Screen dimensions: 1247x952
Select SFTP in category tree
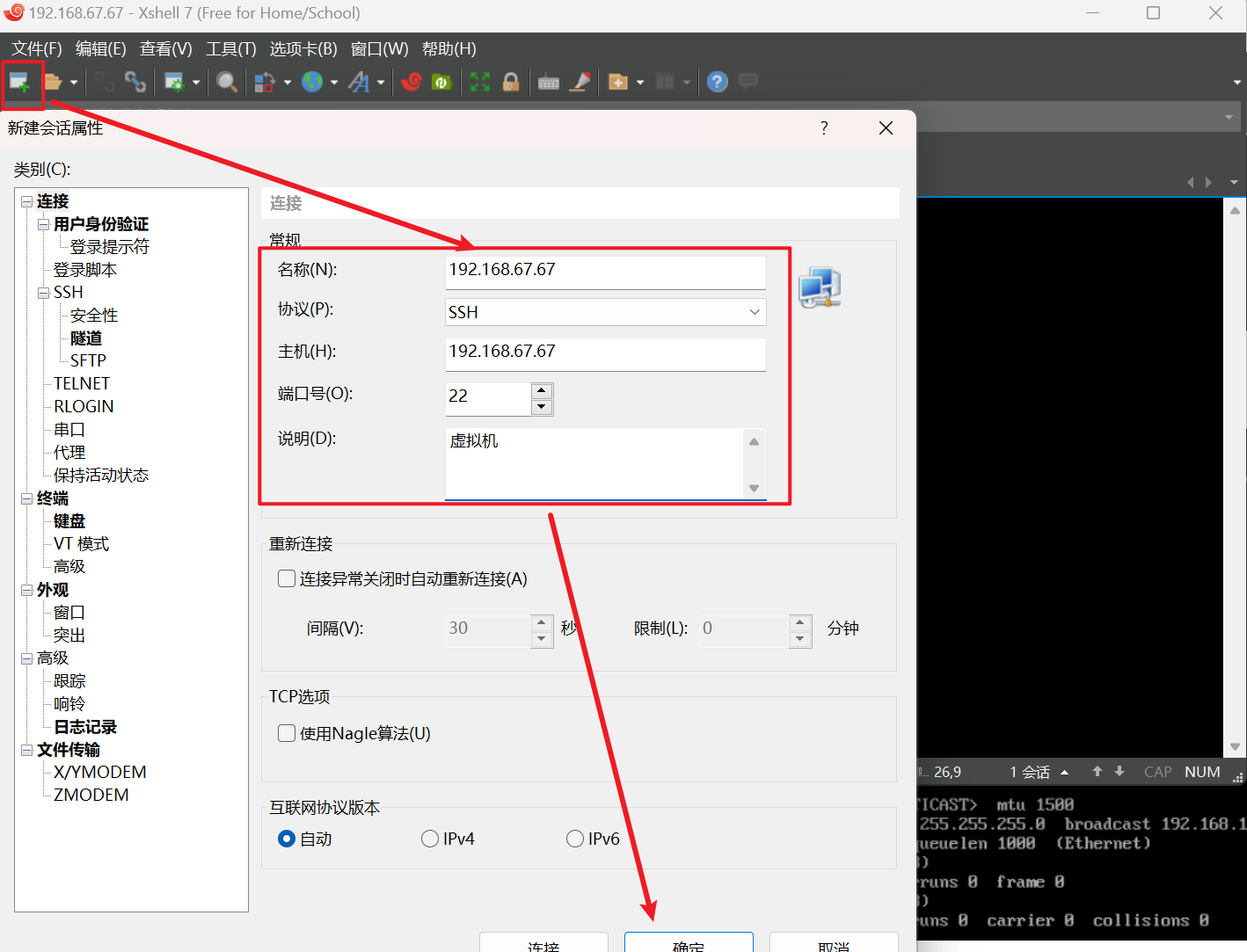(x=88, y=361)
